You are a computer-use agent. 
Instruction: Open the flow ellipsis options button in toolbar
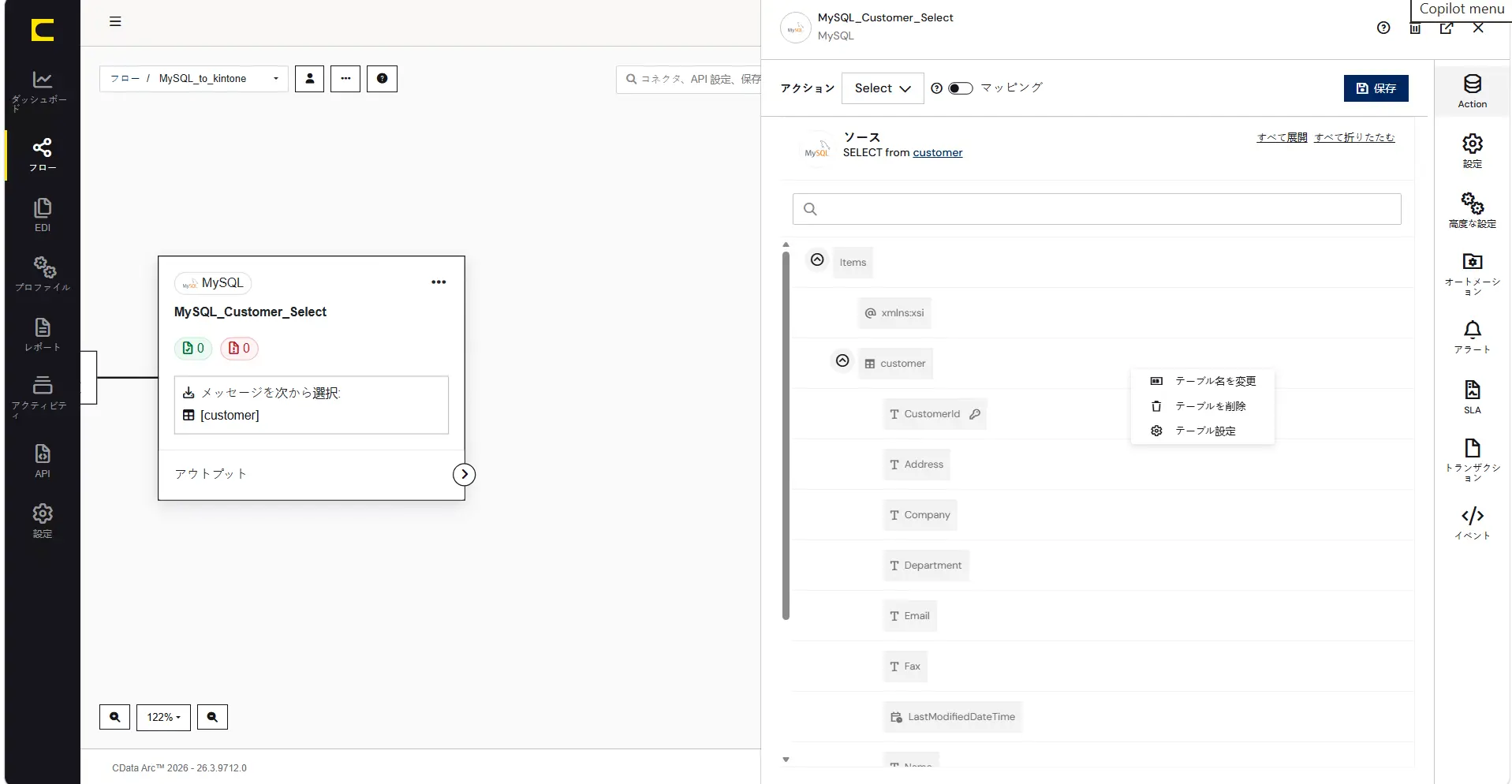coord(345,79)
